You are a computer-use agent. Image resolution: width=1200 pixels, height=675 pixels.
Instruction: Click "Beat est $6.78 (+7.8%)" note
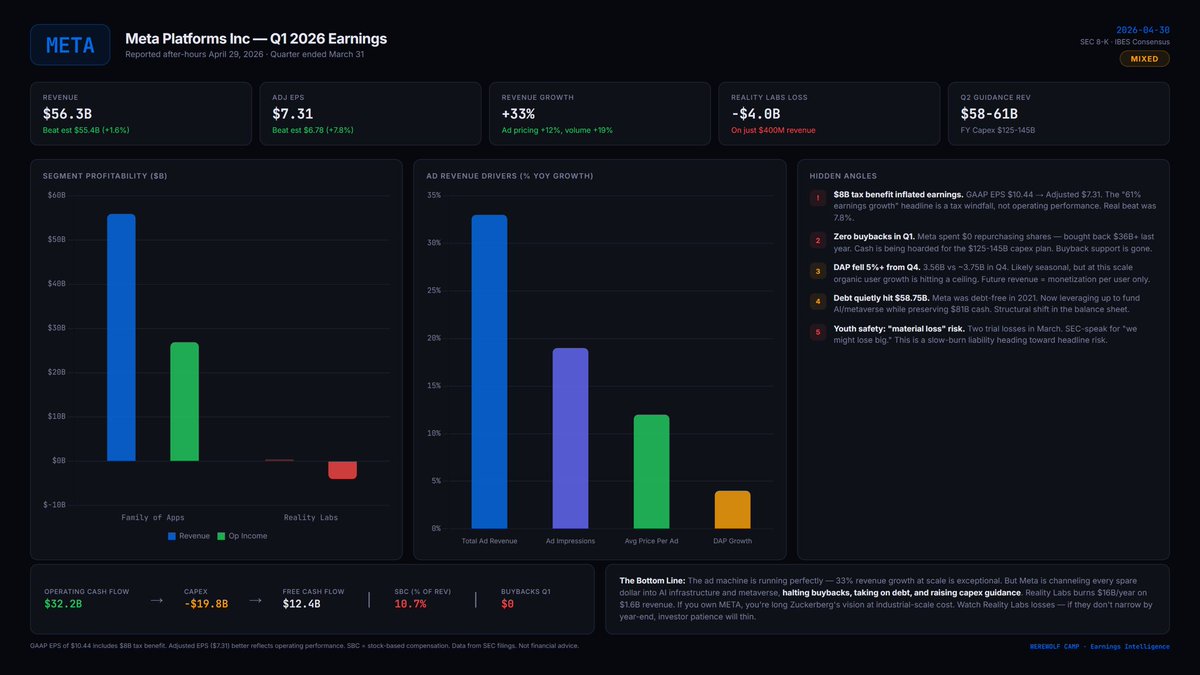[313, 130]
